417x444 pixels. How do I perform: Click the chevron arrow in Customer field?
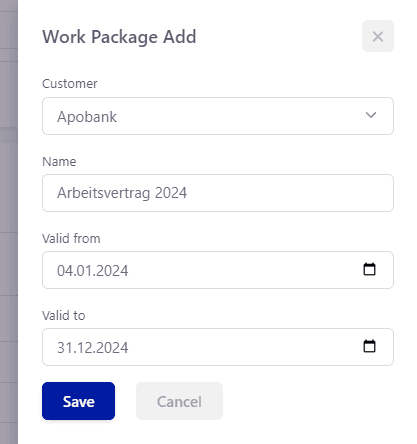(371, 115)
